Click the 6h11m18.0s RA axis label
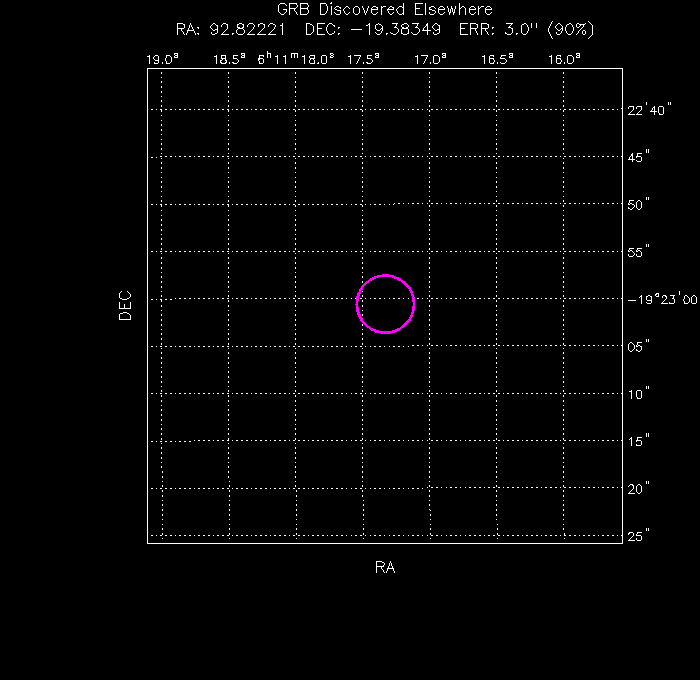The width and height of the screenshot is (700, 680). point(296,58)
